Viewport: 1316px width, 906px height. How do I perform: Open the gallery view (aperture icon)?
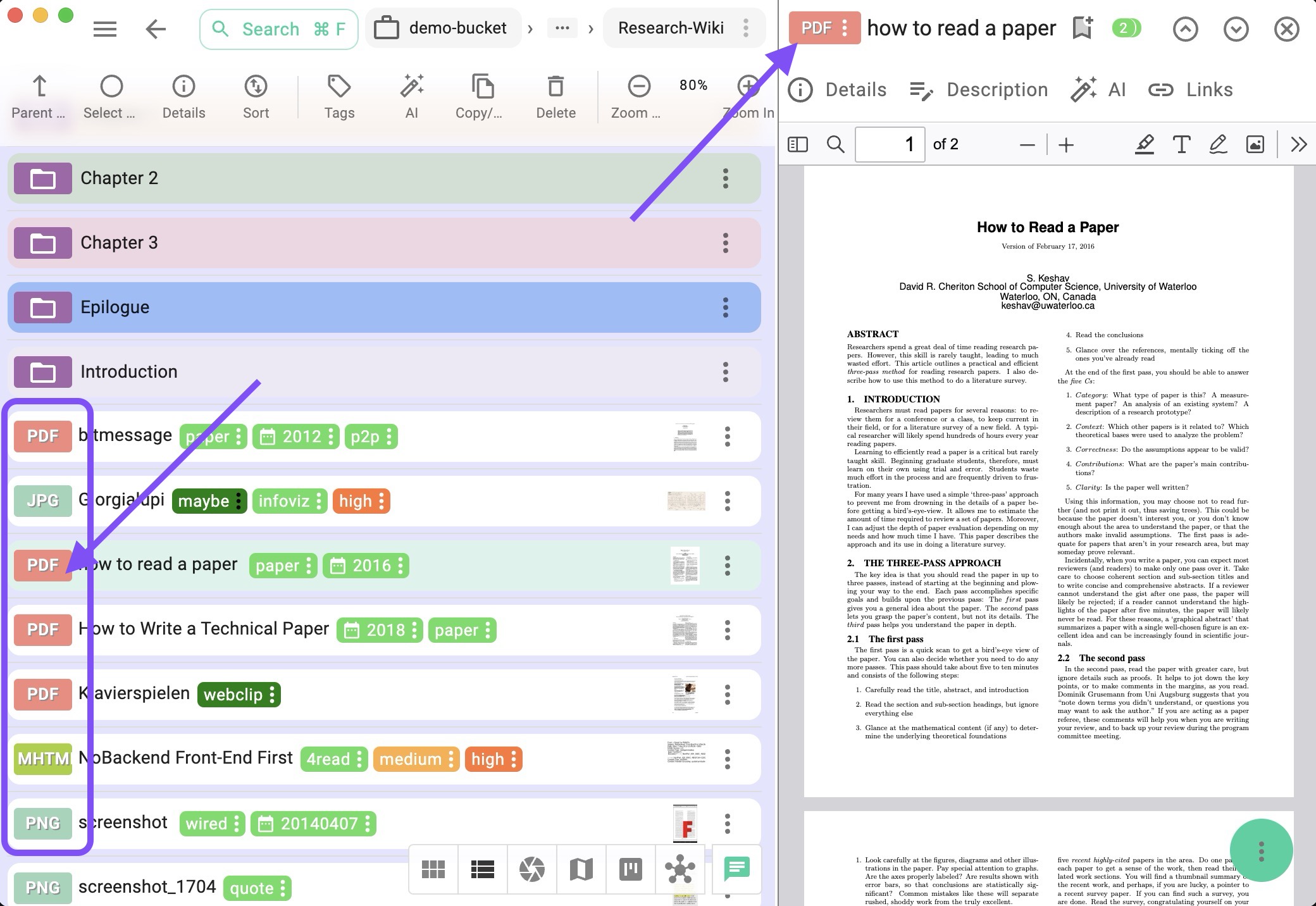(531, 870)
